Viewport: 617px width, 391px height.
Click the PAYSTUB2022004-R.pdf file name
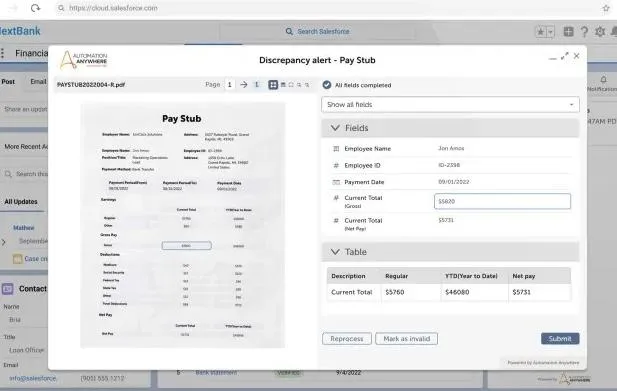point(91,85)
